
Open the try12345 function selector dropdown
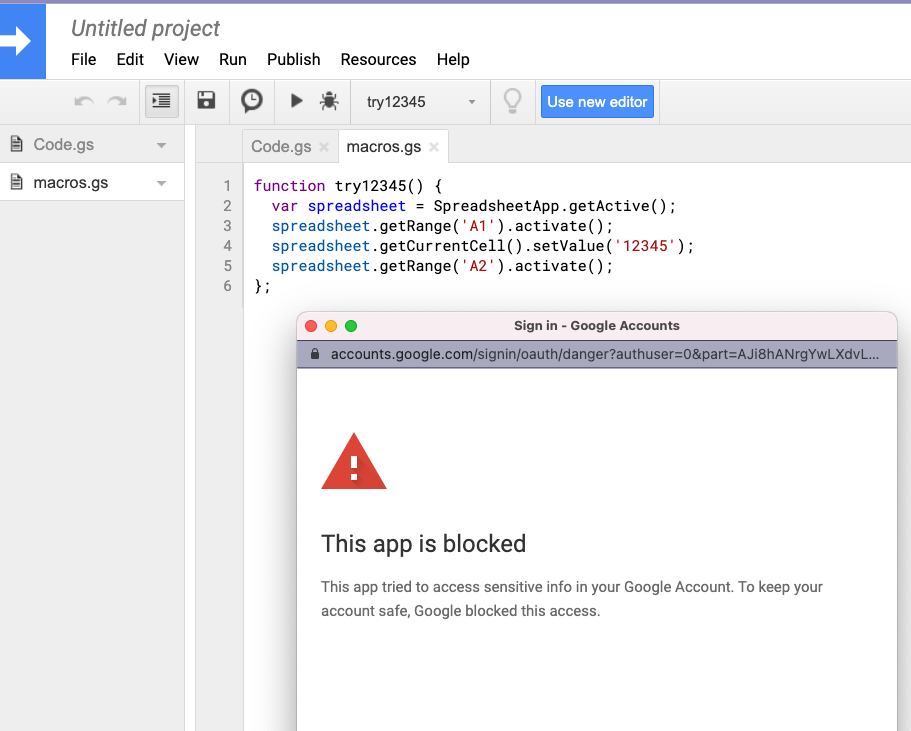coord(420,102)
